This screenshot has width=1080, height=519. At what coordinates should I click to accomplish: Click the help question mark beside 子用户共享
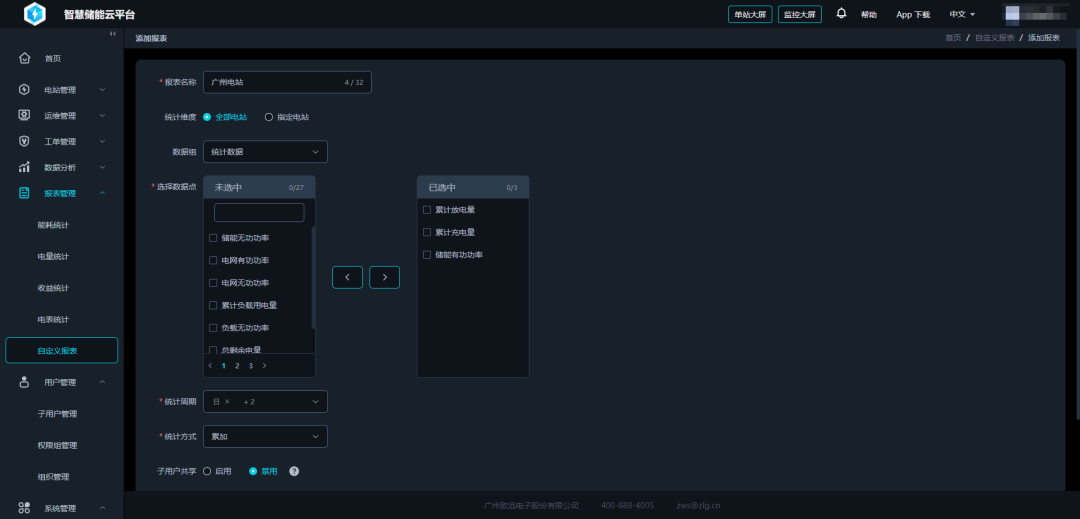click(294, 471)
